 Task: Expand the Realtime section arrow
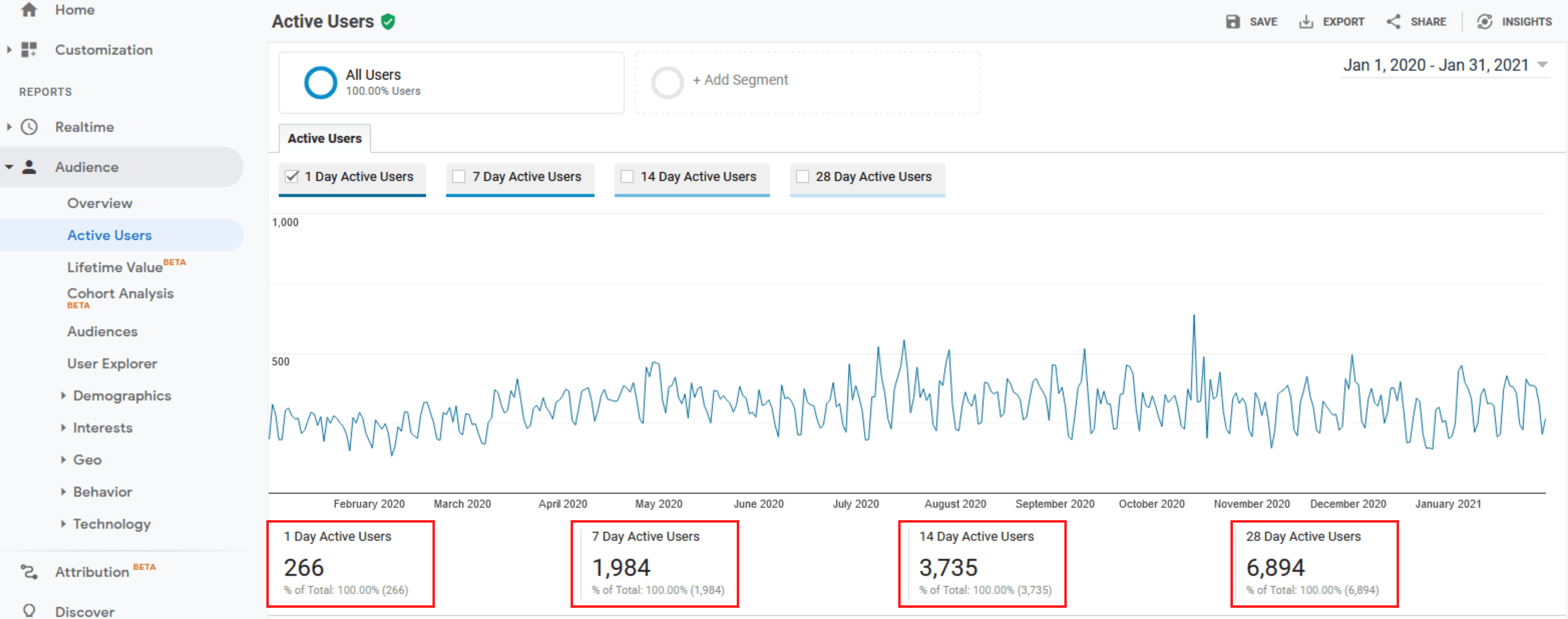(x=9, y=127)
